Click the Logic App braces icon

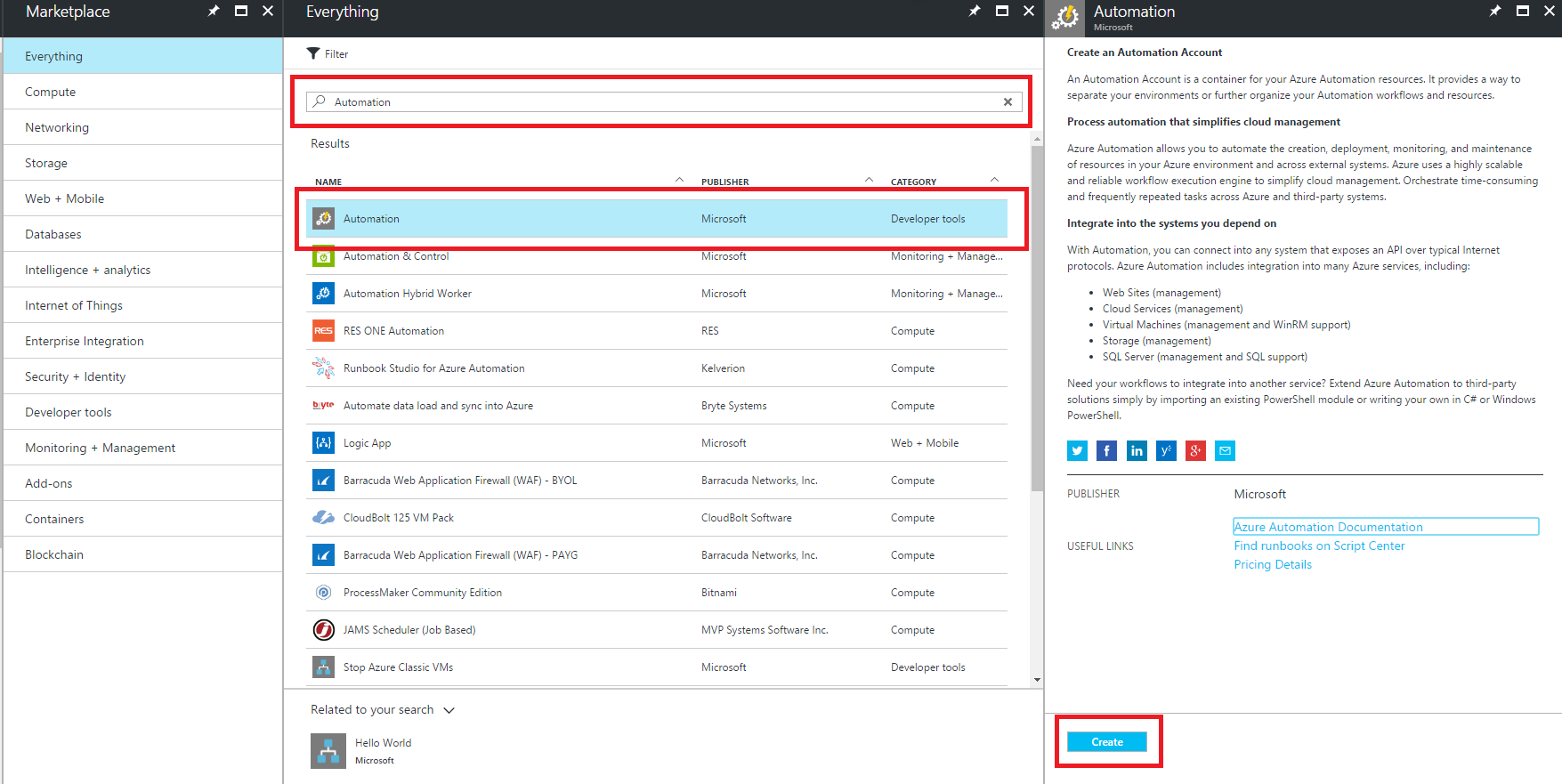tap(324, 442)
